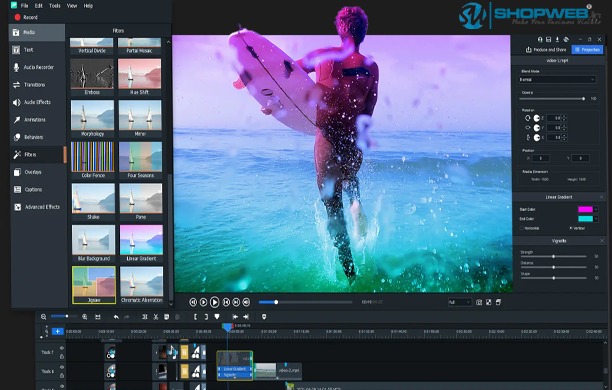The height and width of the screenshot is (390, 612).
Task: Click the scissors split tool icon
Action: tap(156, 317)
